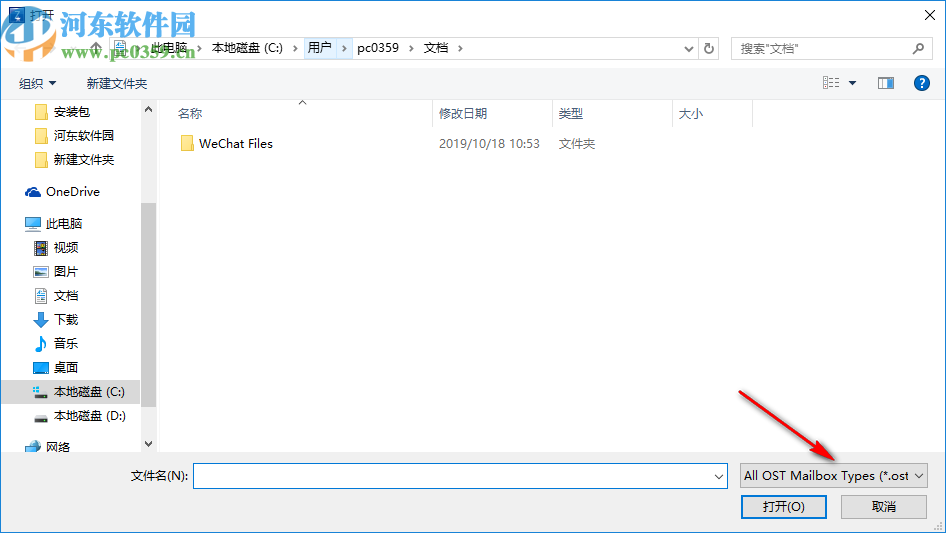
Task: Click the sidebar scroll up arrow
Action: coord(148,109)
